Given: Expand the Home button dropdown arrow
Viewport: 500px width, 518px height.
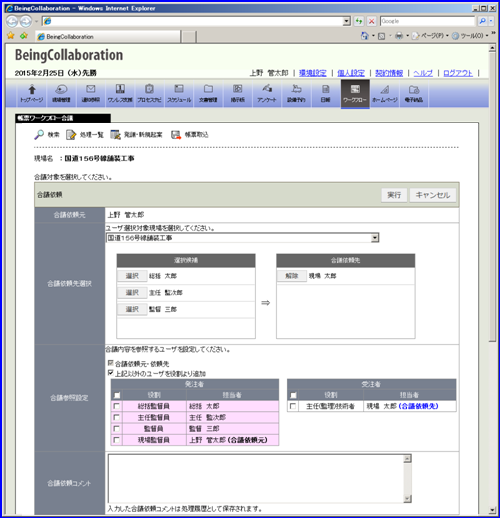Looking at the screenshot, I should [x=373, y=36].
